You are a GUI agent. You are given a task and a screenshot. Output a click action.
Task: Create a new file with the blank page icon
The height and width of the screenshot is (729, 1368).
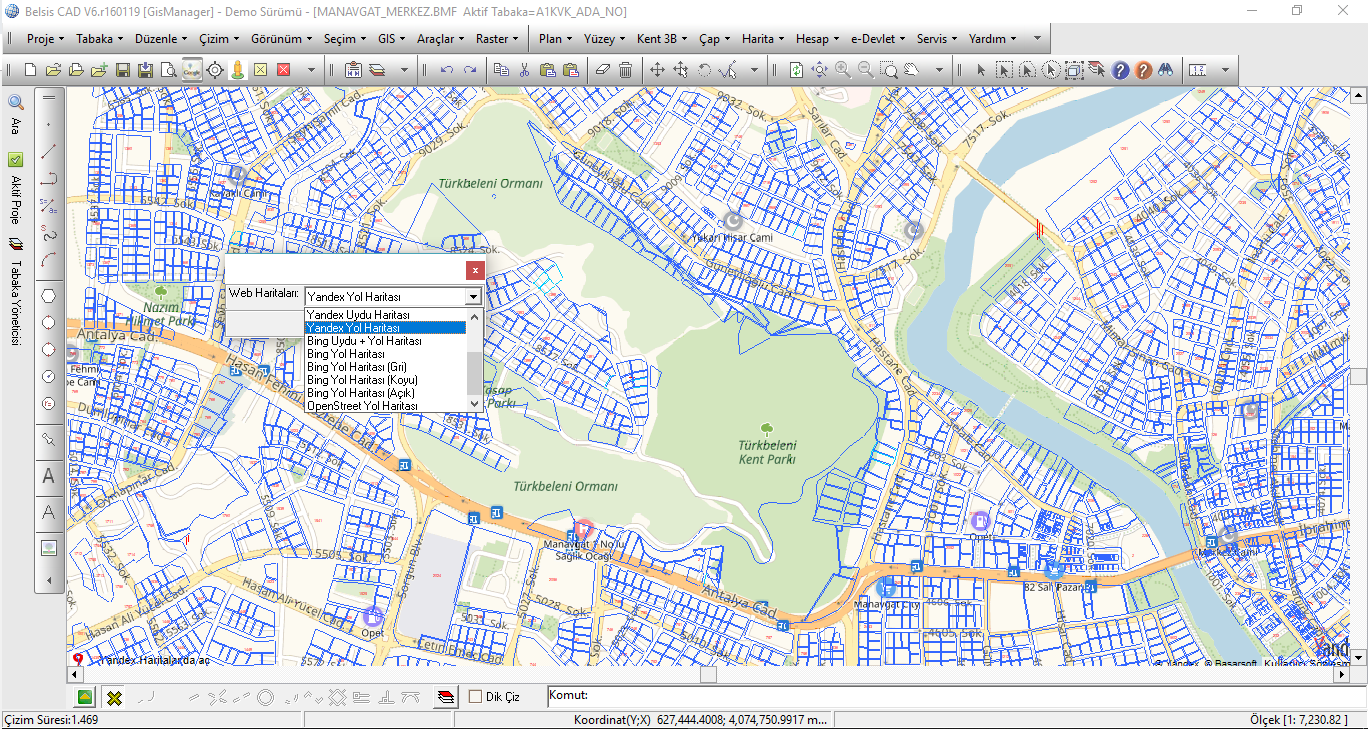coord(30,70)
